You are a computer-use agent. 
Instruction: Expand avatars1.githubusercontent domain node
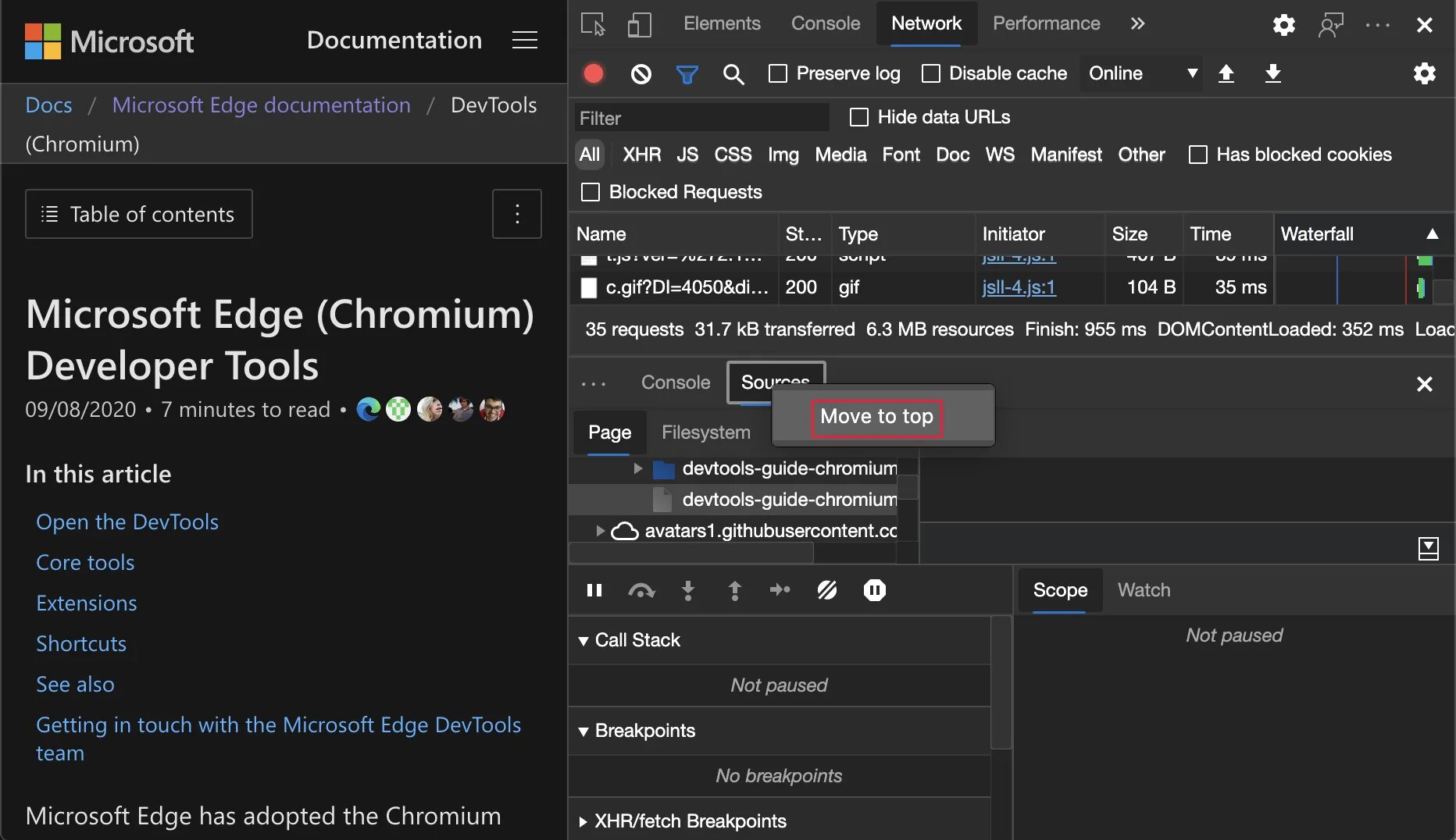(x=600, y=531)
